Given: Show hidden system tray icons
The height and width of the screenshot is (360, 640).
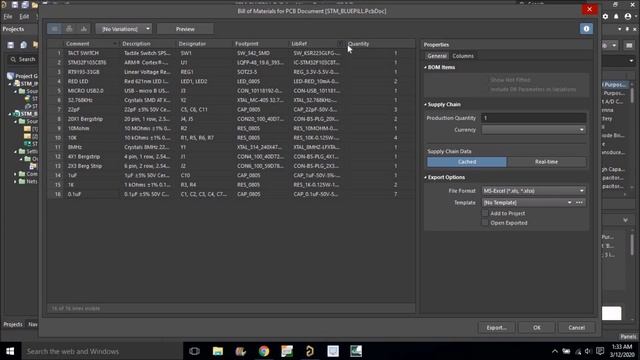Looking at the screenshot, I should [555, 351].
